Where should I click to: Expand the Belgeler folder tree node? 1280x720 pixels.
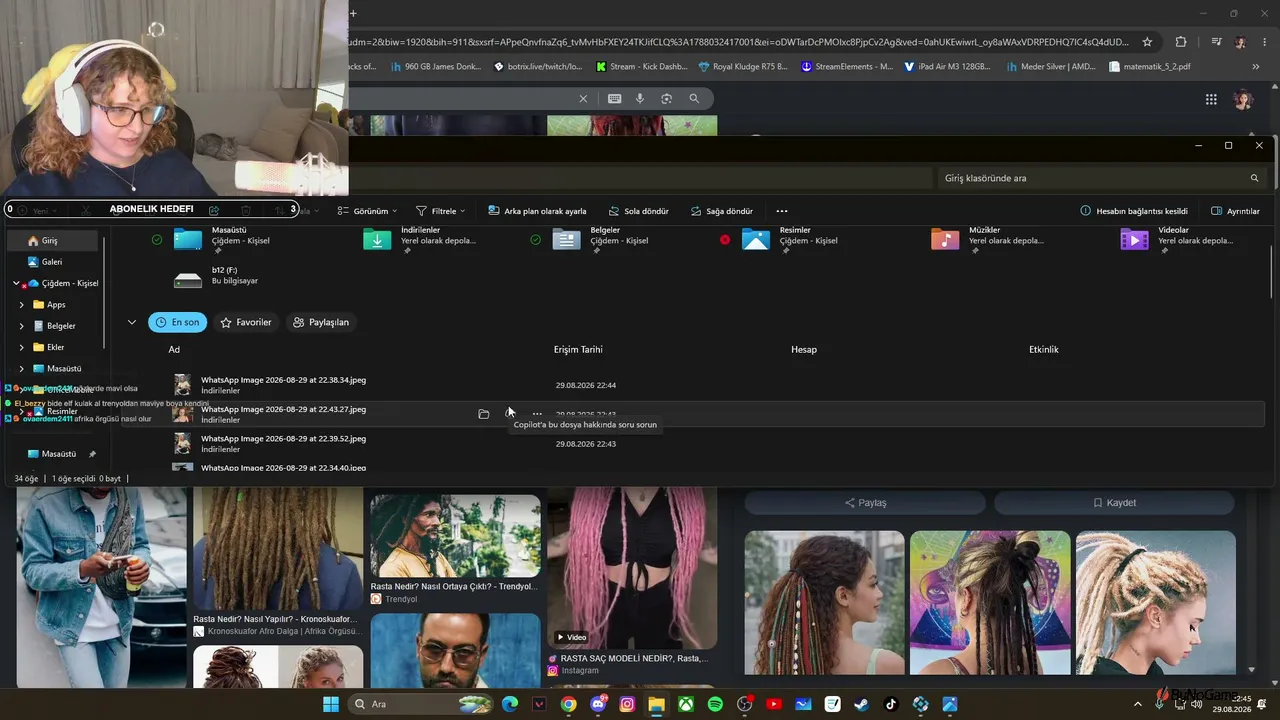[x=22, y=326]
